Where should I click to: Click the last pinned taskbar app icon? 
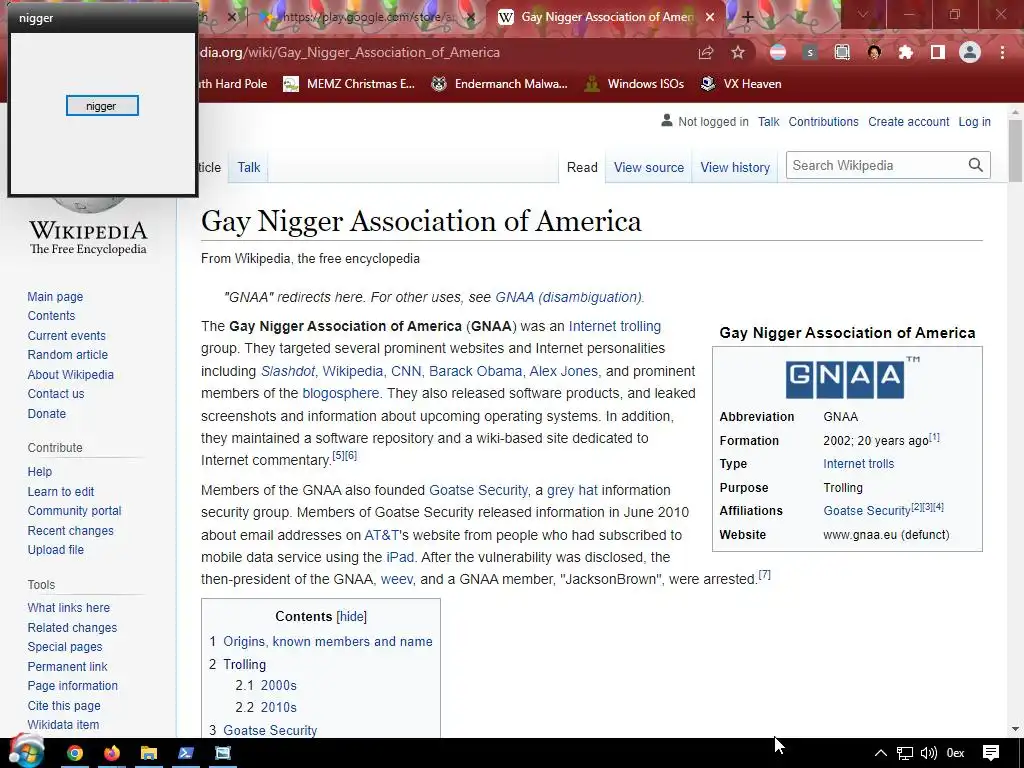point(223,753)
